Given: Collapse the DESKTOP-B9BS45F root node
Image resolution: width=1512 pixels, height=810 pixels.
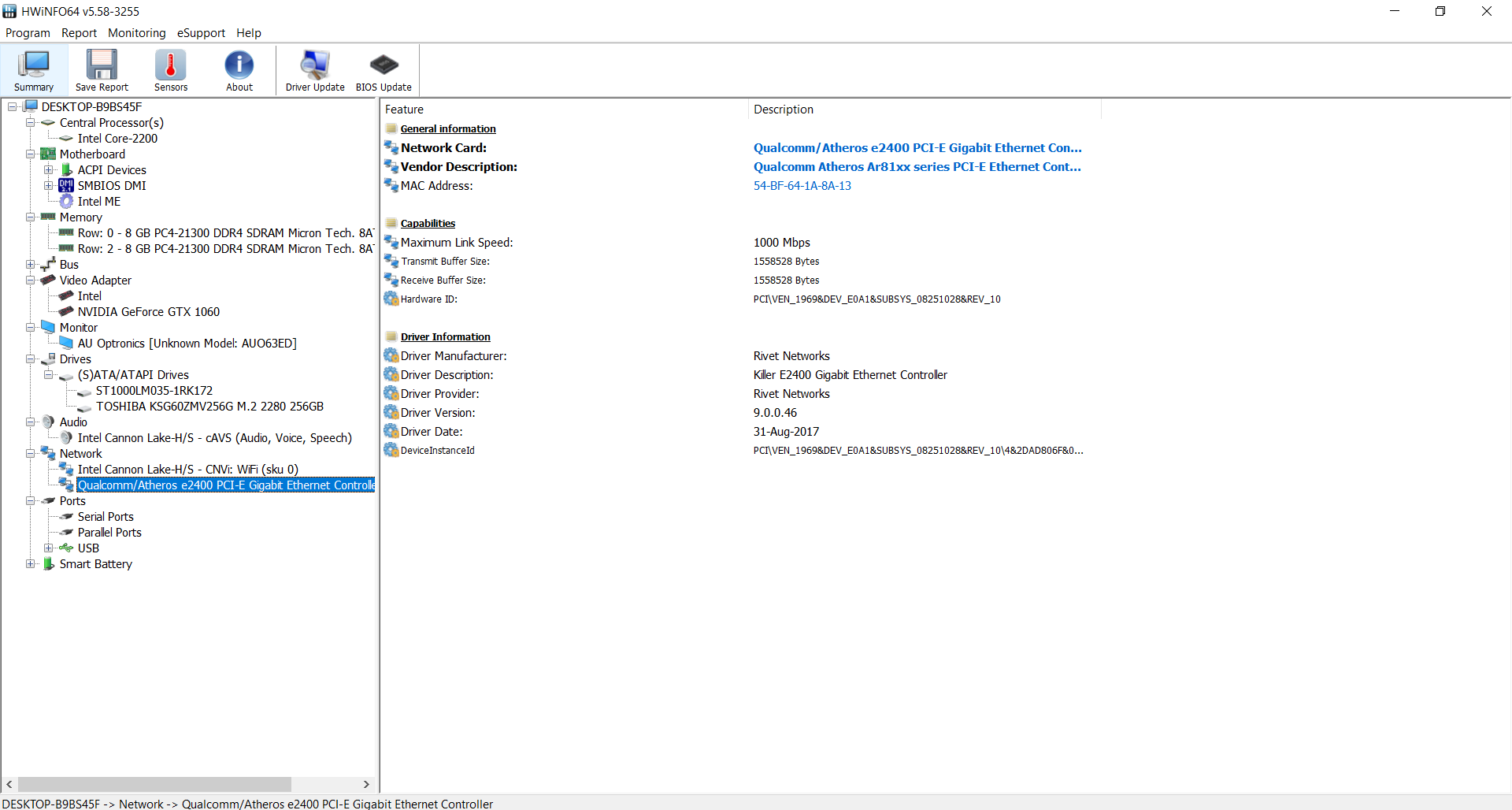Looking at the screenshot, I should tap(13, 106).
